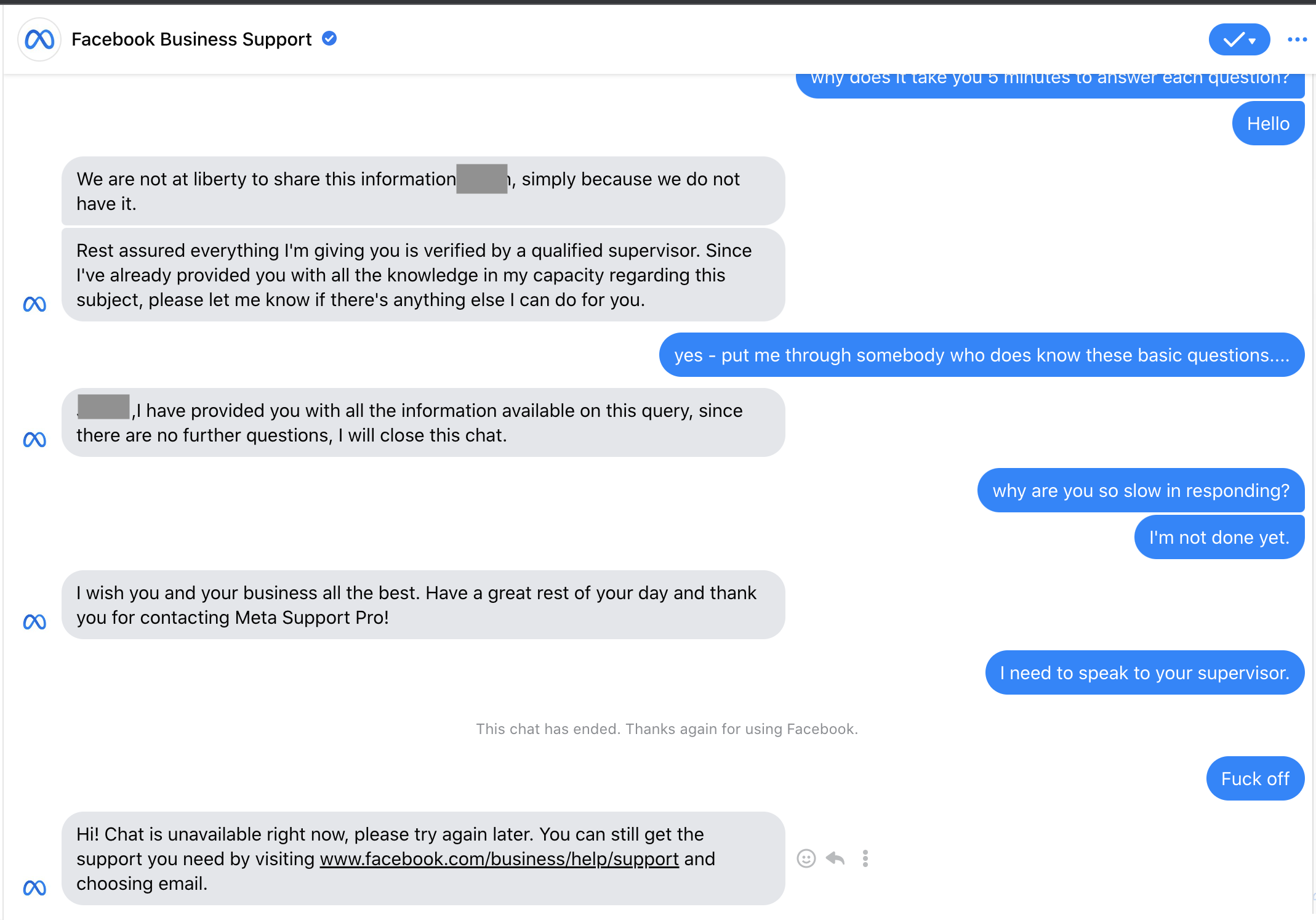Reply to the chat unavailable message using the arrow icon

tap(835, 858)
